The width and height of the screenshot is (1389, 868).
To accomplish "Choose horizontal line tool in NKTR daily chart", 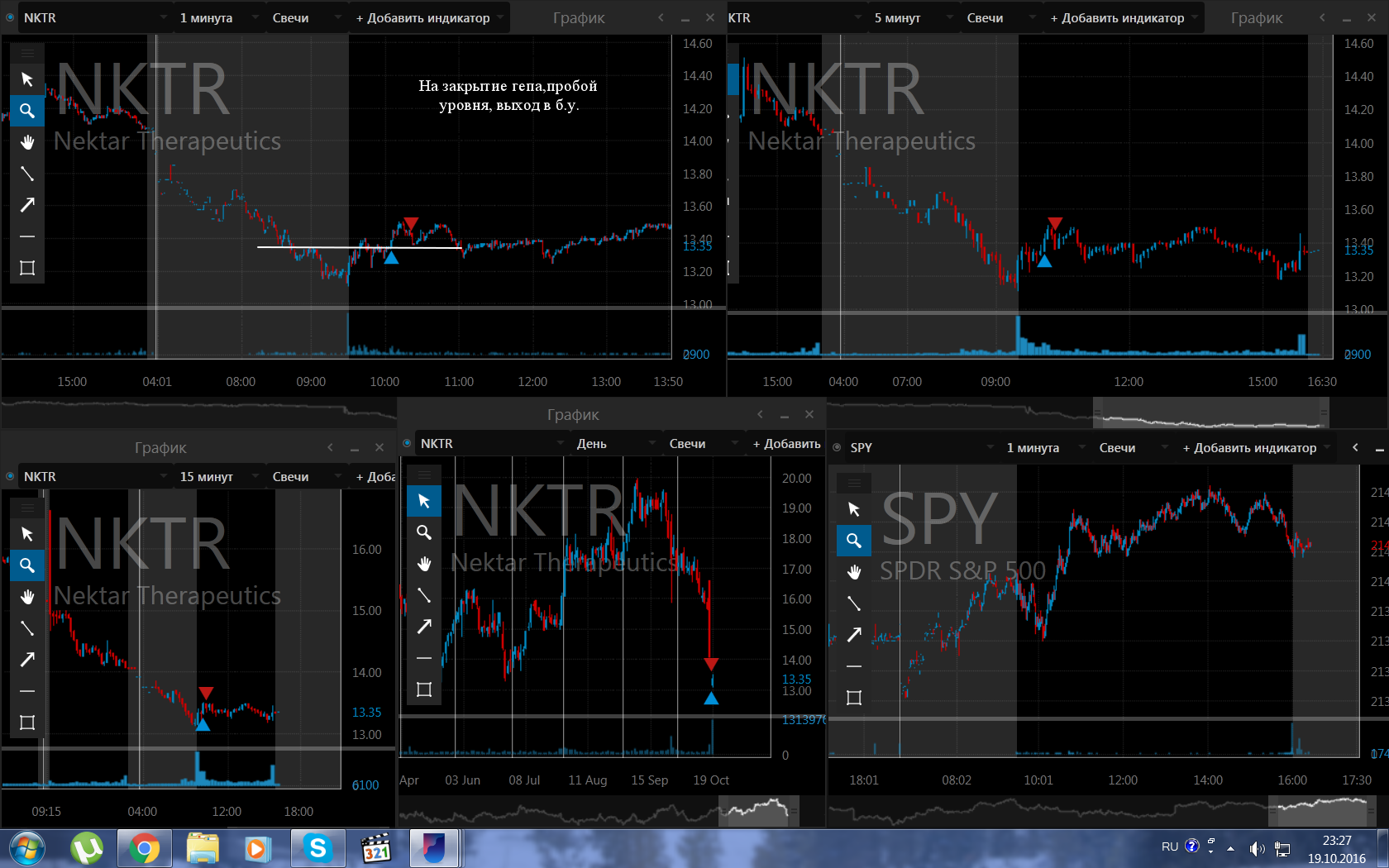I will (424, 658).
